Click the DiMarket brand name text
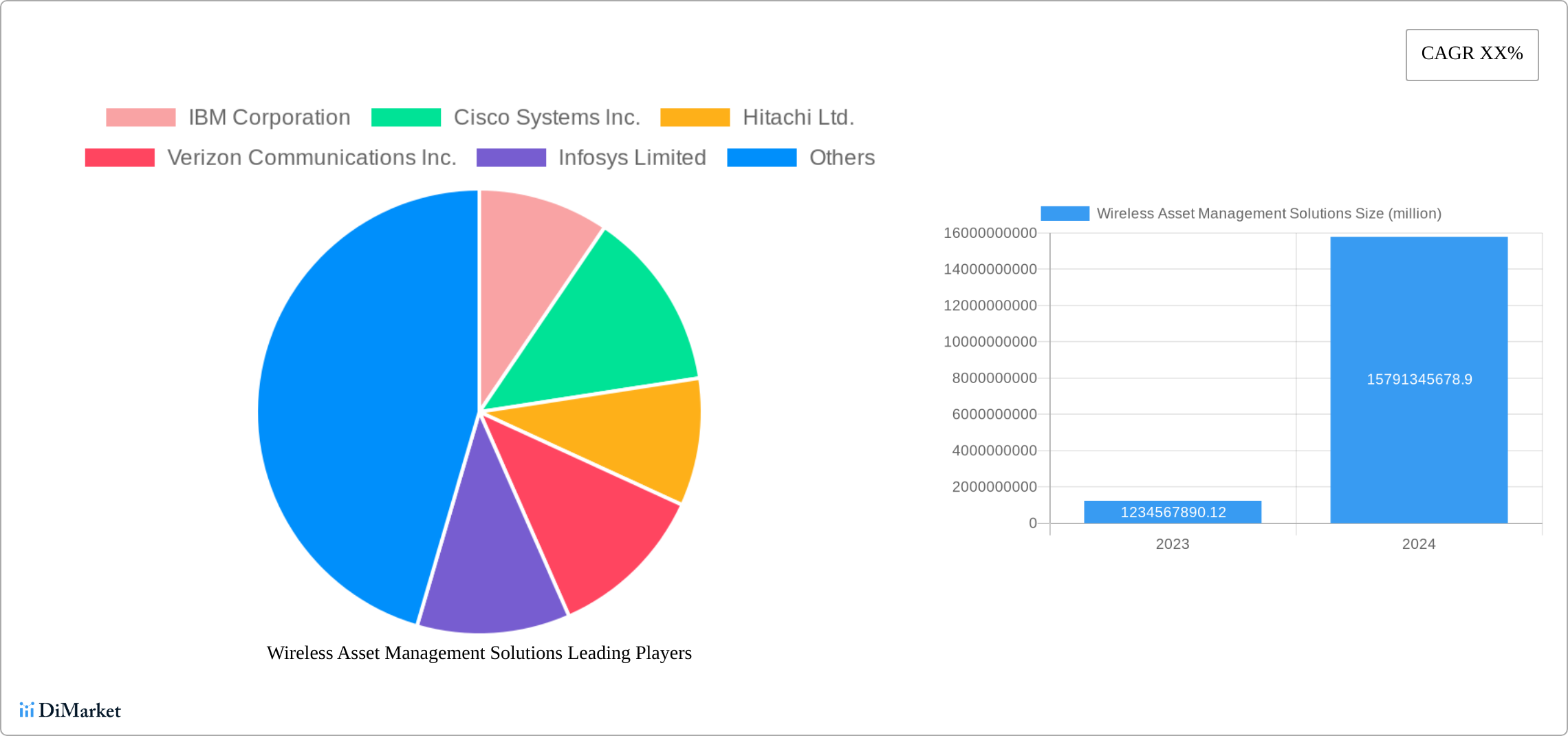This screenshot has width=1568, height=736. [x=79, y=710]
